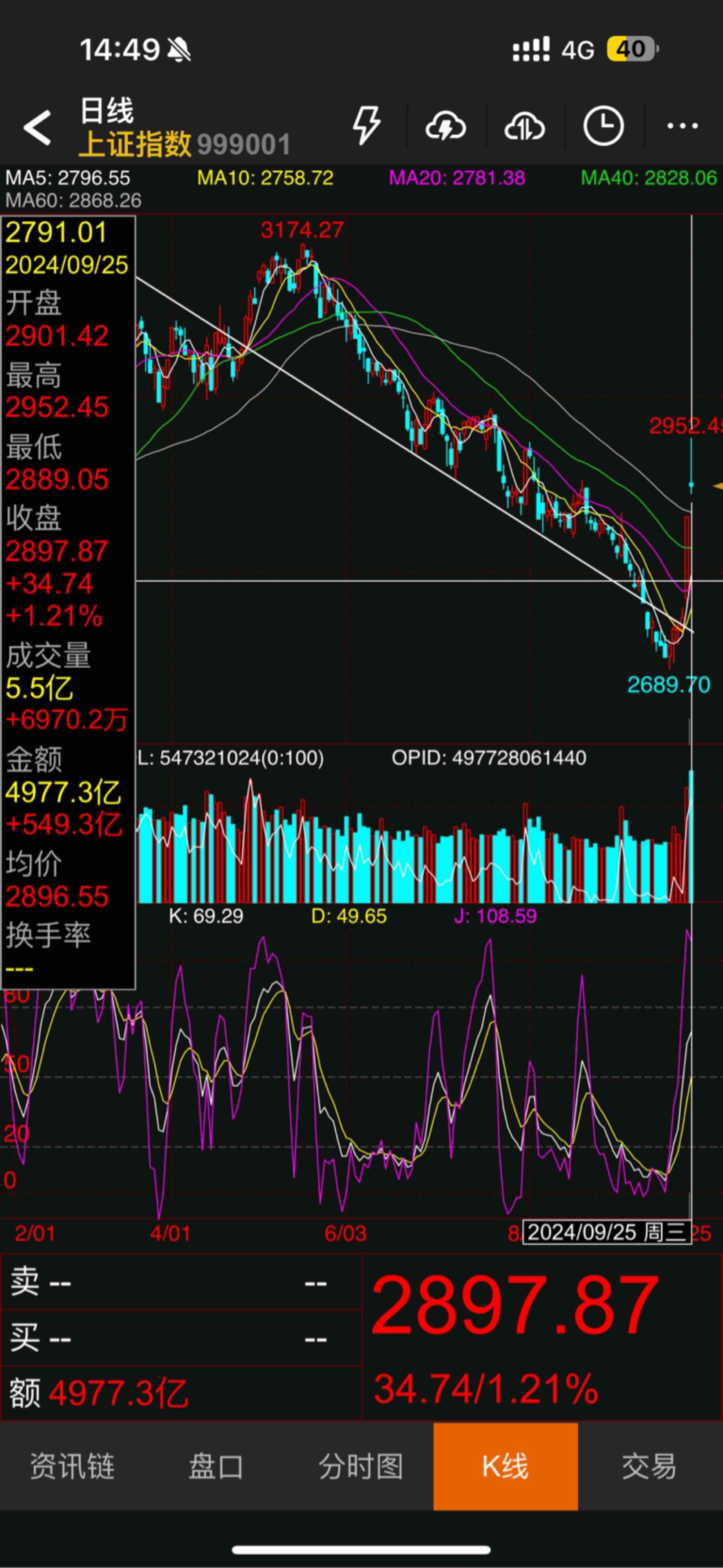Tap the 额 4977.3亿 turnover row

[181, 1393]
